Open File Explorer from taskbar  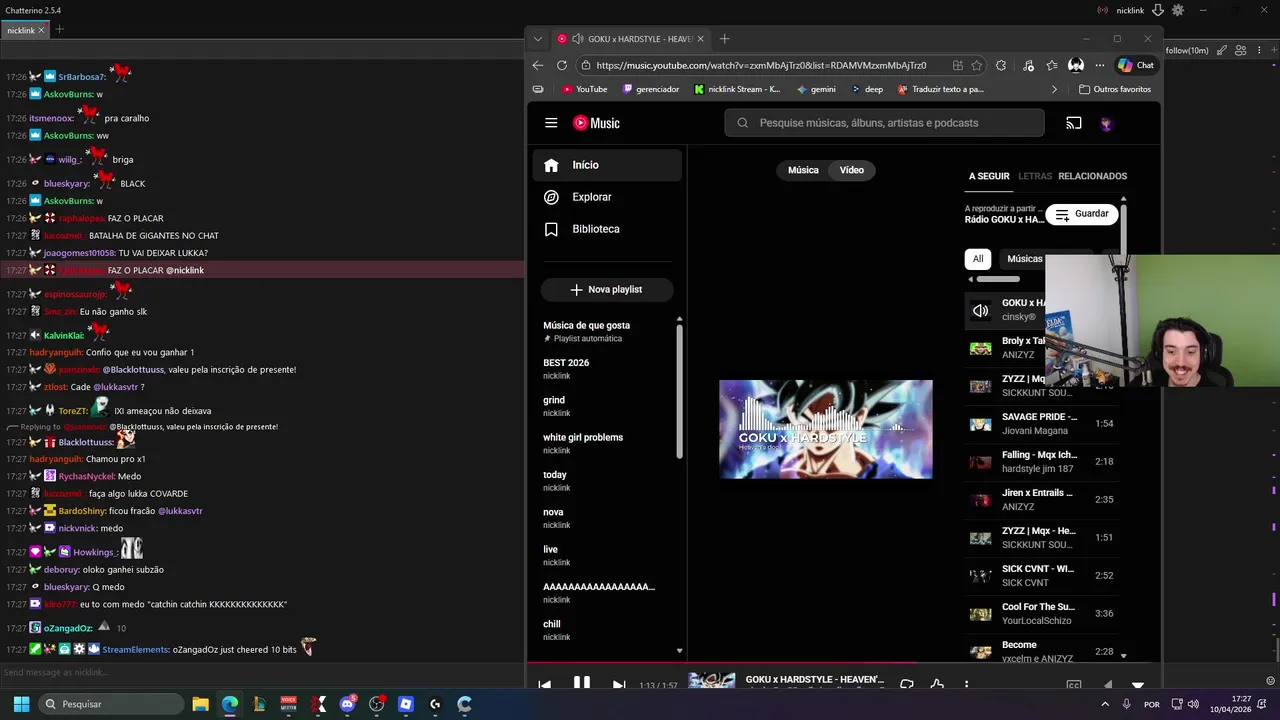coord(200,704)
